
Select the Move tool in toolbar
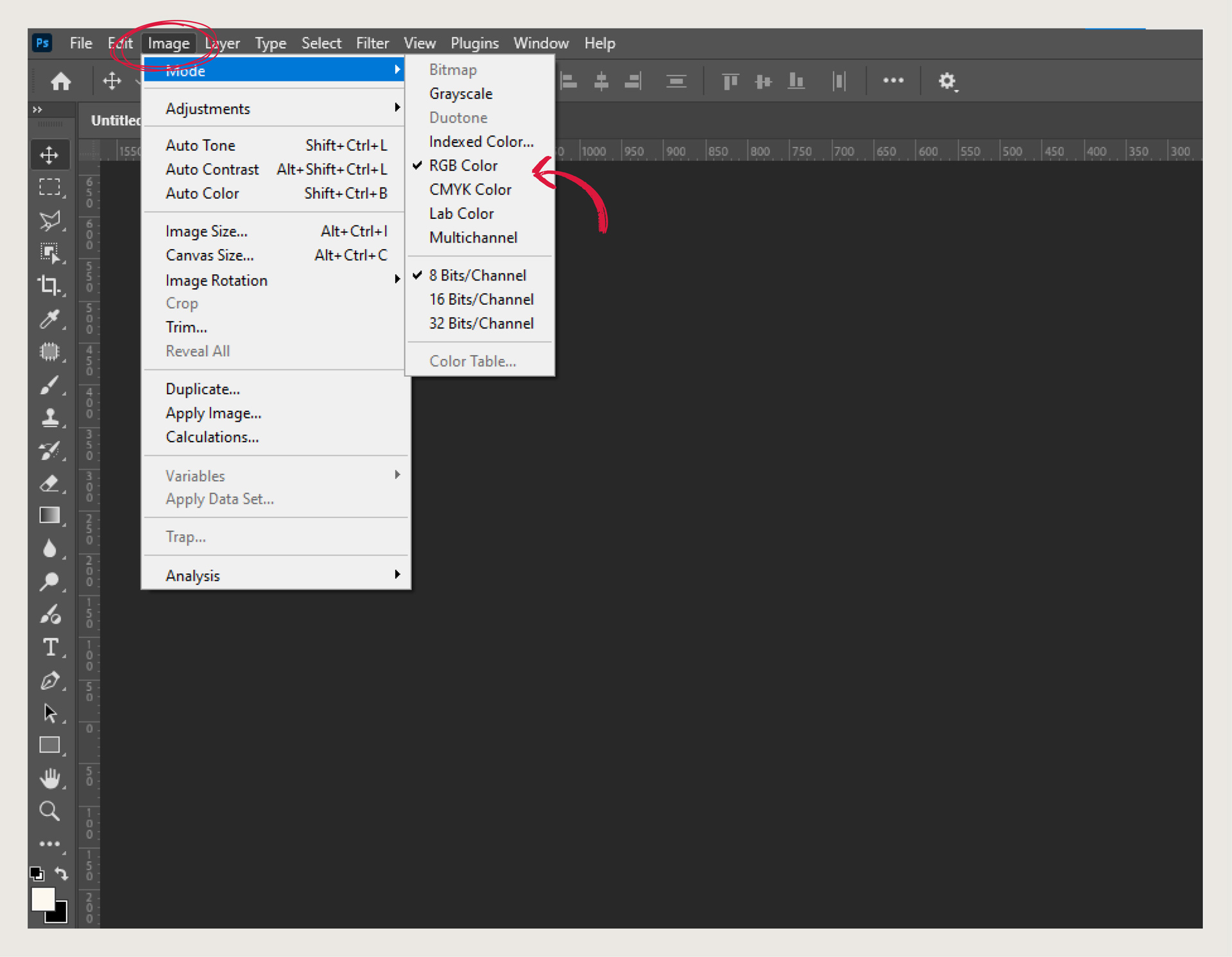click(x=49, y=155)
